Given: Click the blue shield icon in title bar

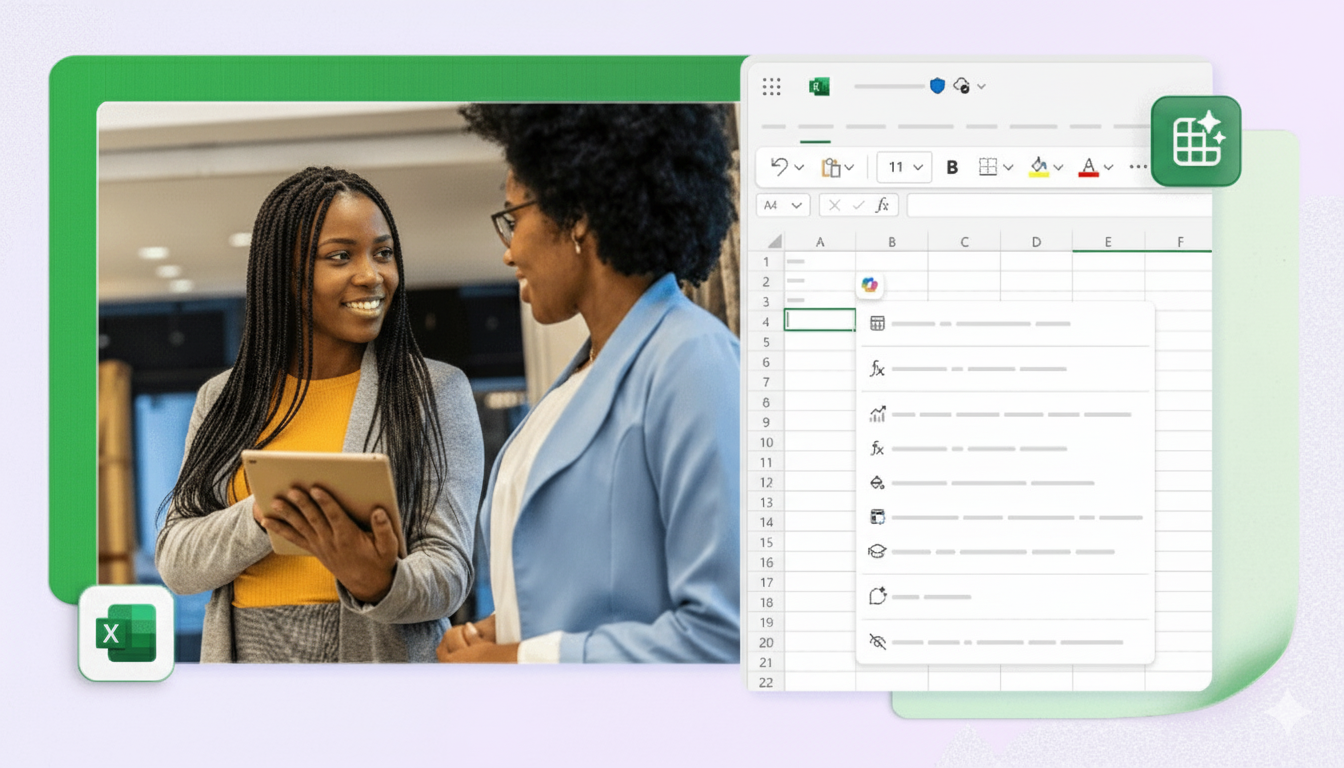Looking at the screenshot, I should click(937, 86).
